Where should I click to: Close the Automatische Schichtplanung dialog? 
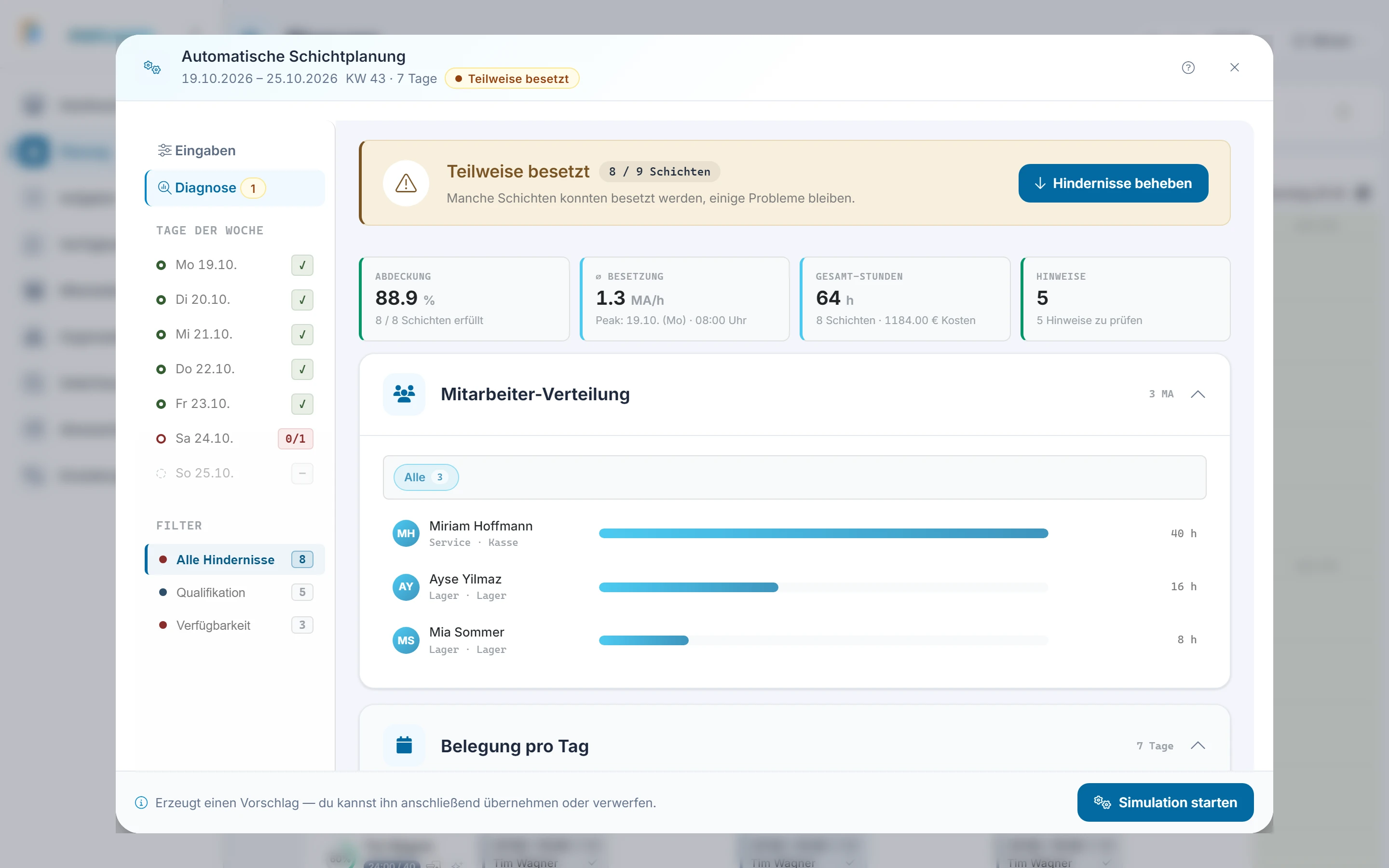coord(1235,68)
